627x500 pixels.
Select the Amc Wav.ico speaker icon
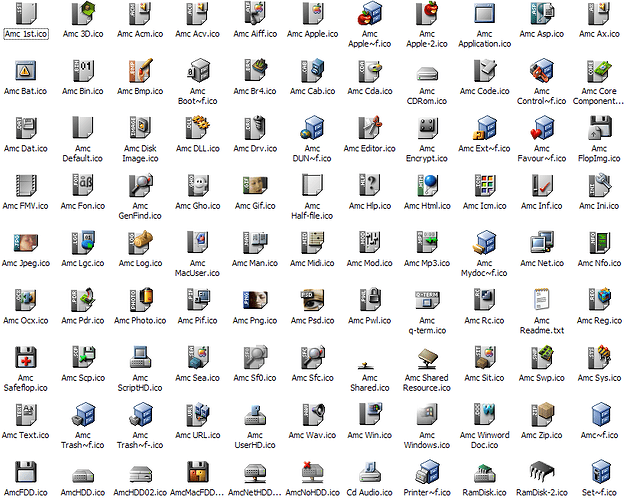pos(312,415)
